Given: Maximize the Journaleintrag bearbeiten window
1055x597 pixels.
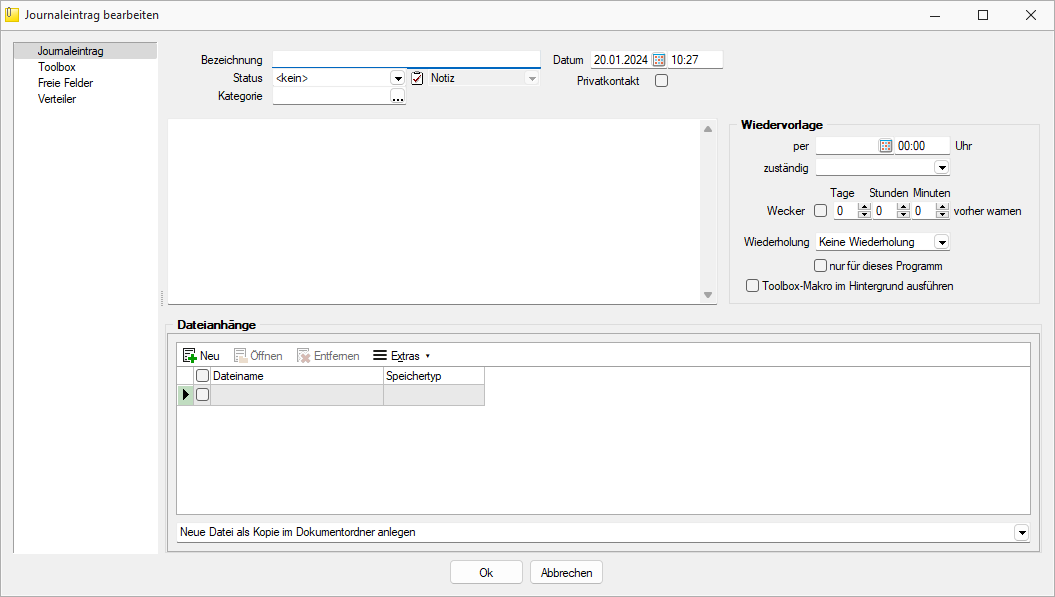Looking at the screenshot, I should pyautogui.click(x=983, y=15).
